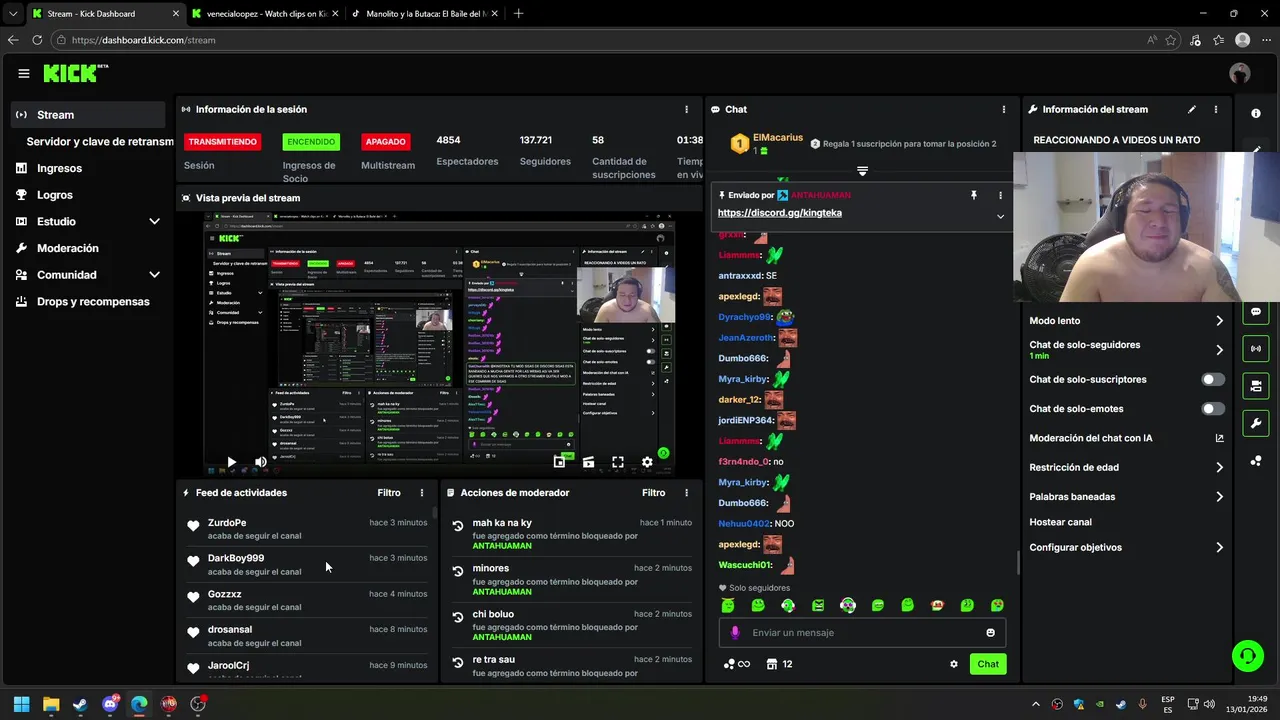This screenshot has height=720, width=1280.
Task: Open Moderación del chat con IA
Action: [1127, 438]
